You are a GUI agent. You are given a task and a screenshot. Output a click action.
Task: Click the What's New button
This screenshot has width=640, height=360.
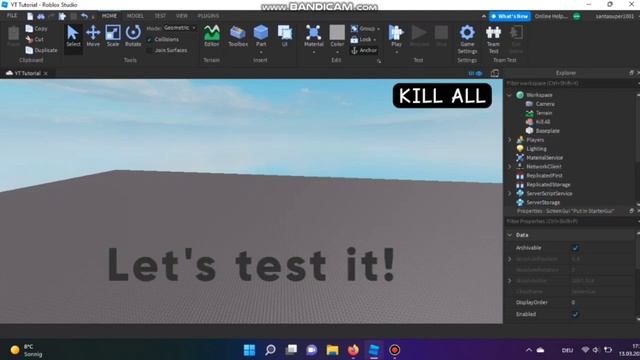pyautogui.click(x=510, y=16)
